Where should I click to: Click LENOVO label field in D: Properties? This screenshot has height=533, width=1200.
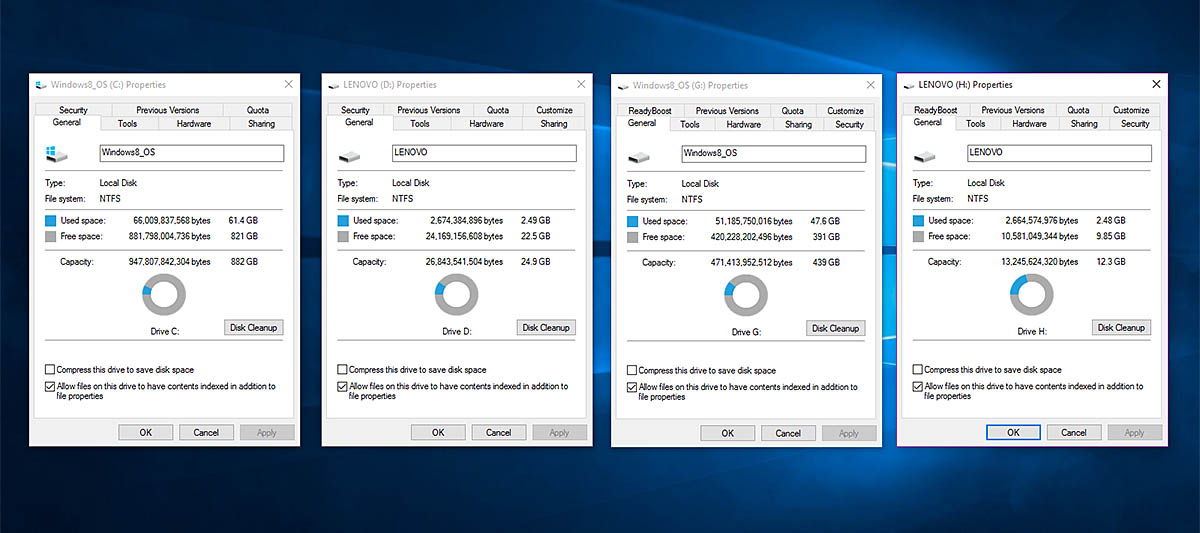[x=484, y=153]
